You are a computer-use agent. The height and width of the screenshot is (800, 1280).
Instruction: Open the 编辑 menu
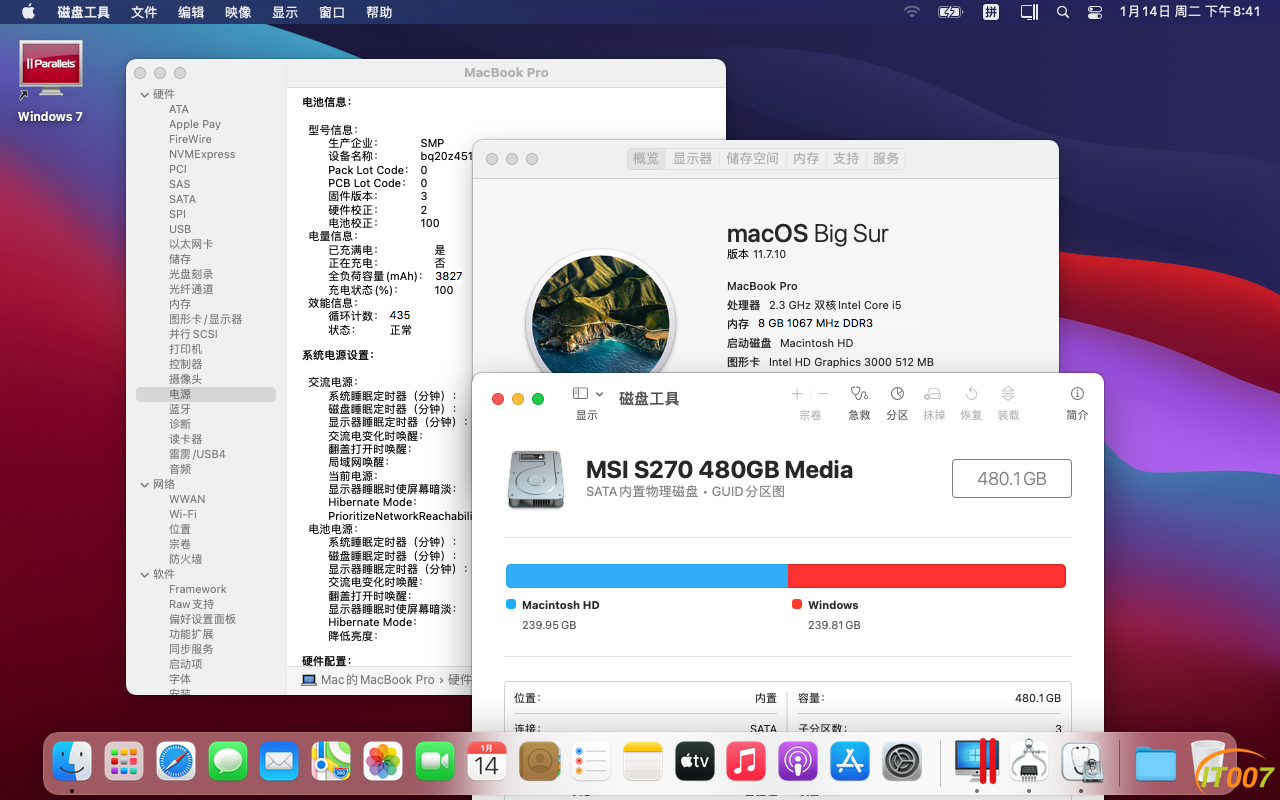click(191, 12)
